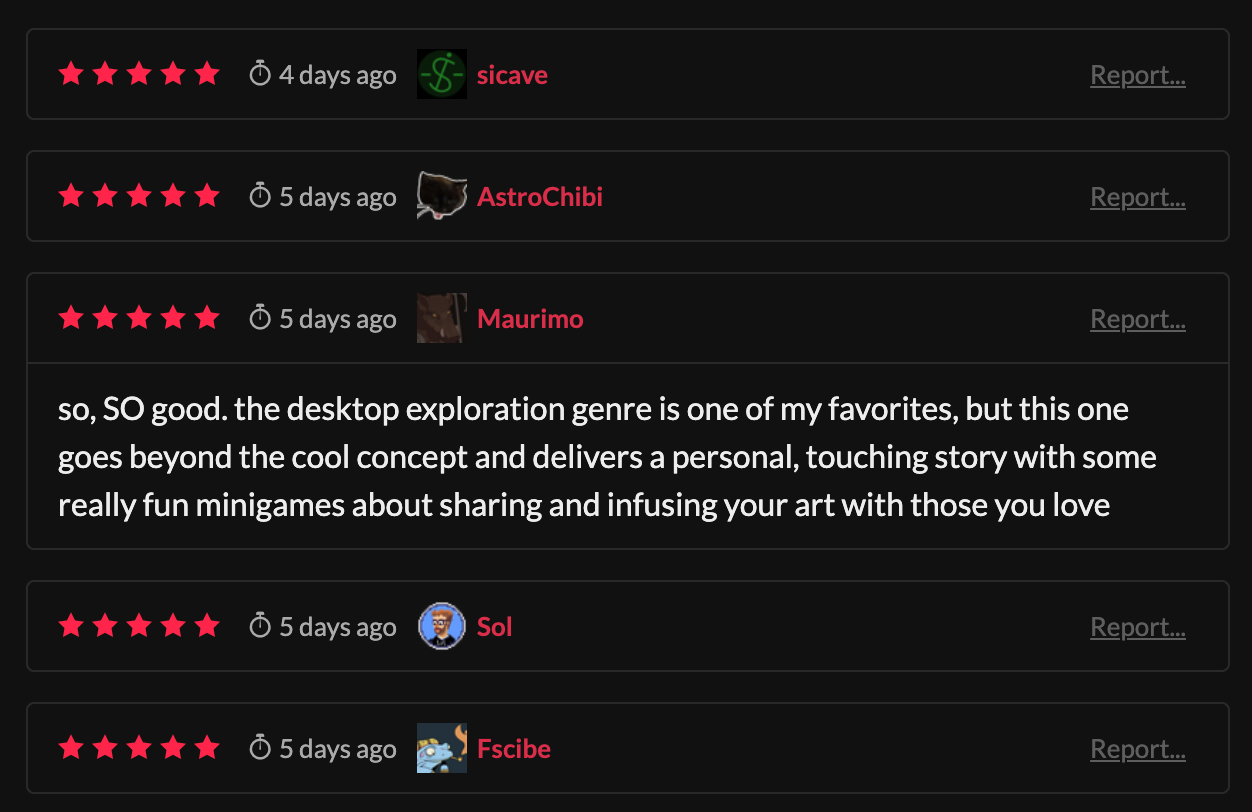This screenshot has width=1252, height=812.
Task: Click the clock icon beside '4 days ago'
Action: [x=260, y=74]
